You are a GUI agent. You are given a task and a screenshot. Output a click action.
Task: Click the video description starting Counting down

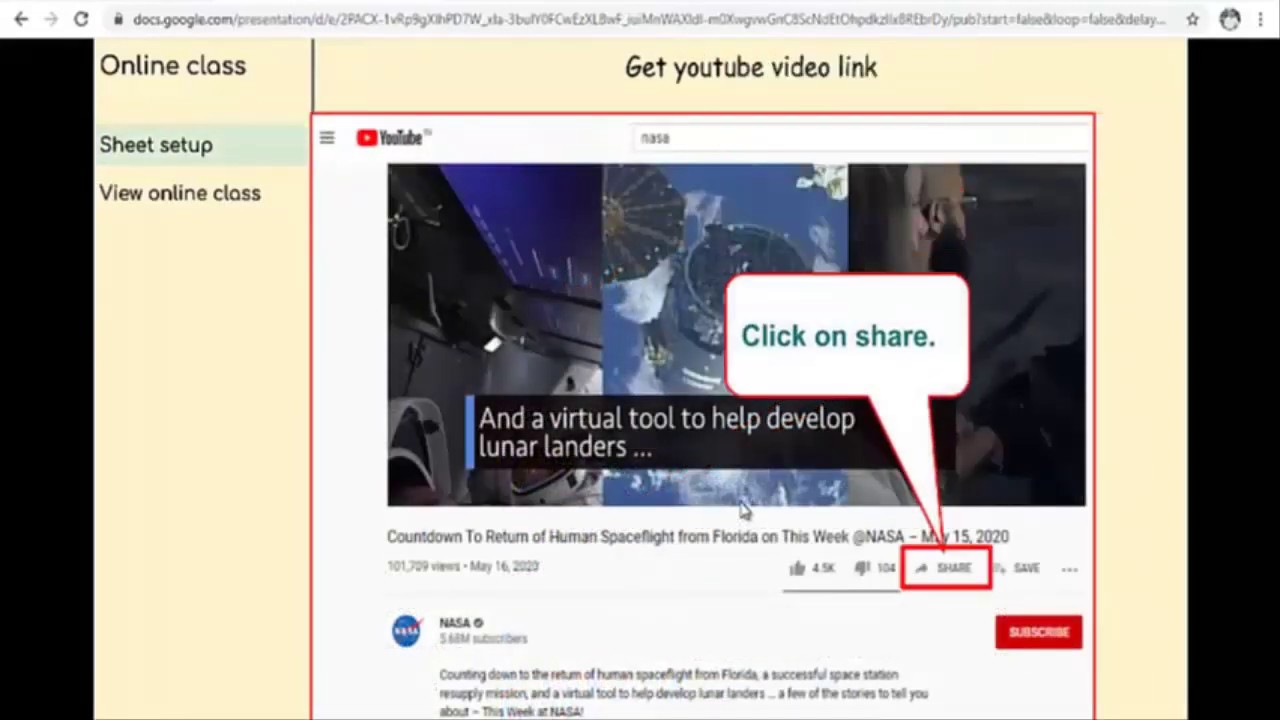684,693
